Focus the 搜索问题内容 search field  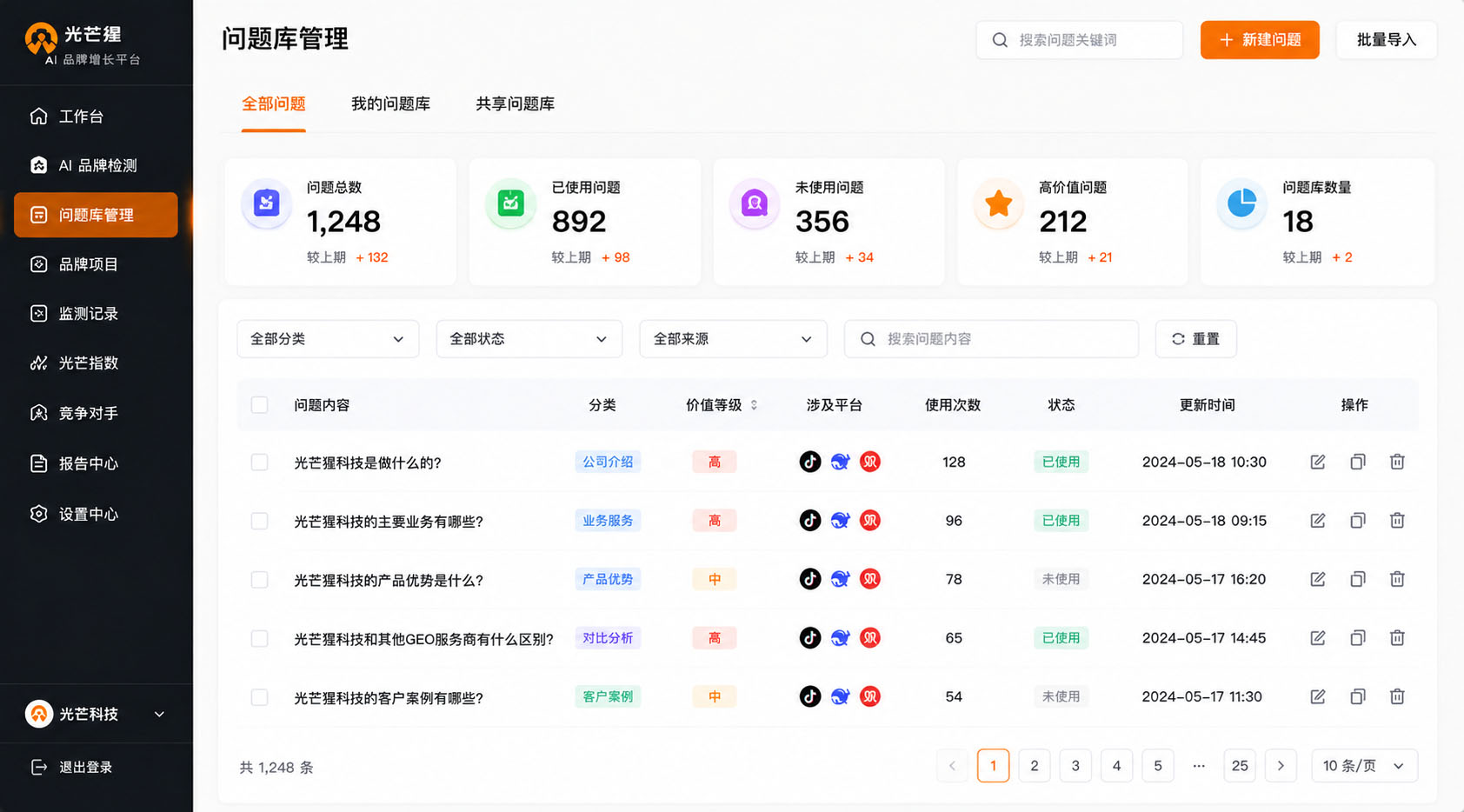991,339
